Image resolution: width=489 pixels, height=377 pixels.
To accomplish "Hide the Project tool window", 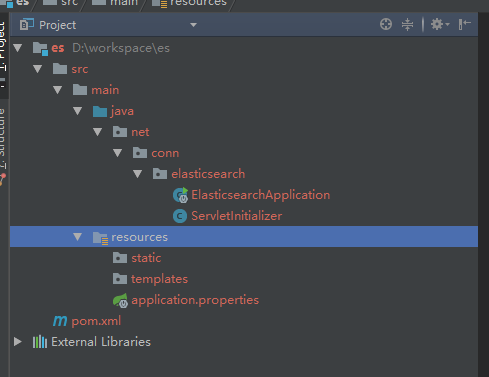I will coord(464,24).
